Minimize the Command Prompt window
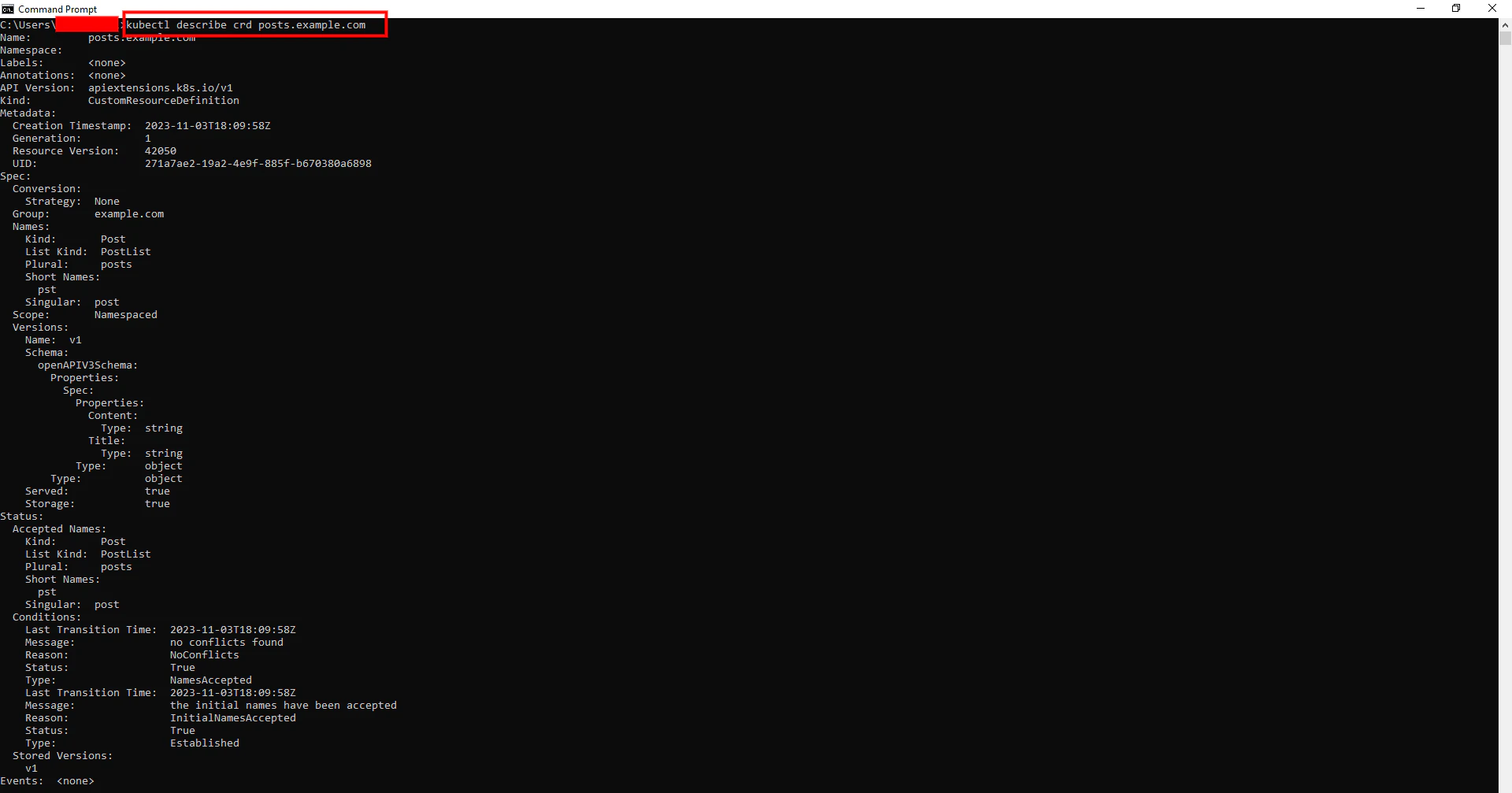 1421,9
